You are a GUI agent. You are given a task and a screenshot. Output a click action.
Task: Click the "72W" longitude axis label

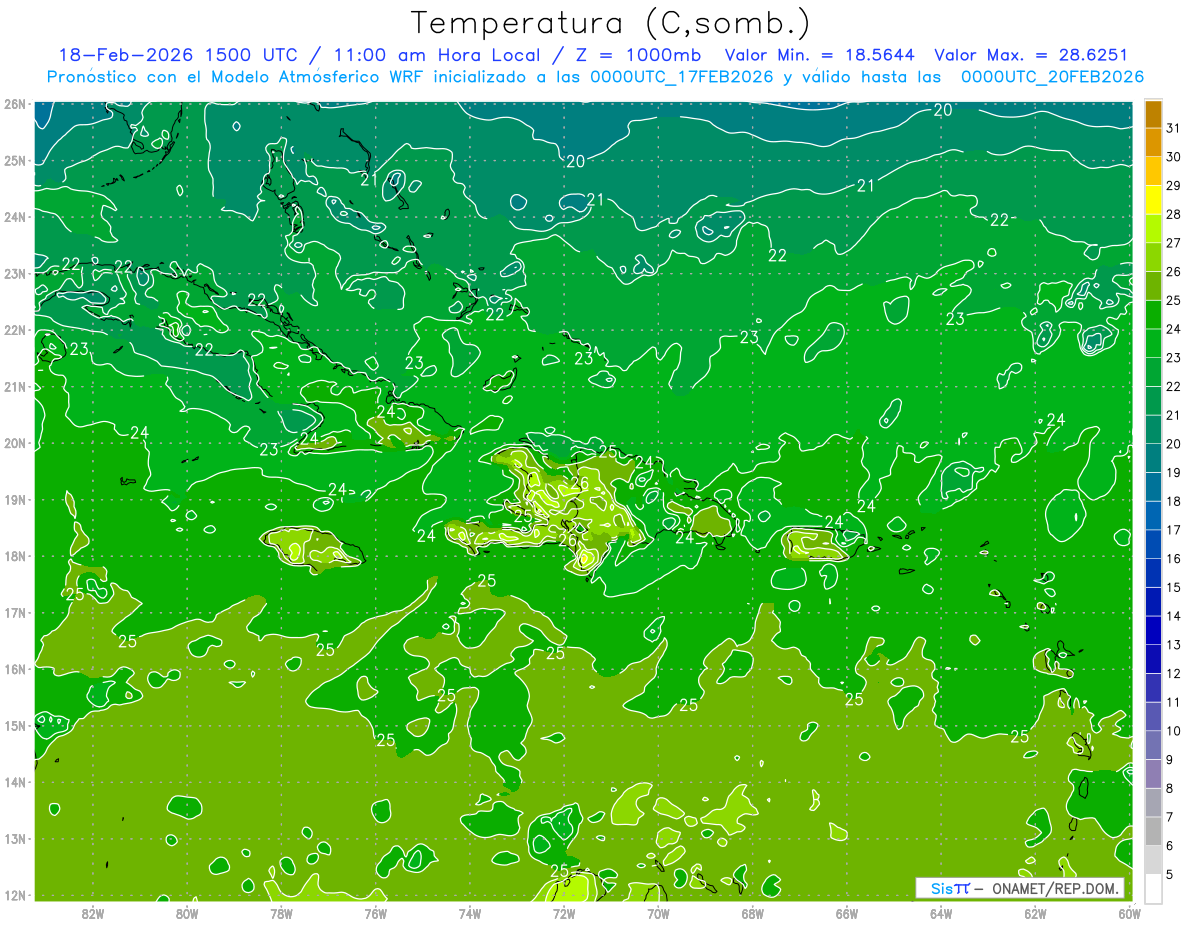[x=564, y=913]
